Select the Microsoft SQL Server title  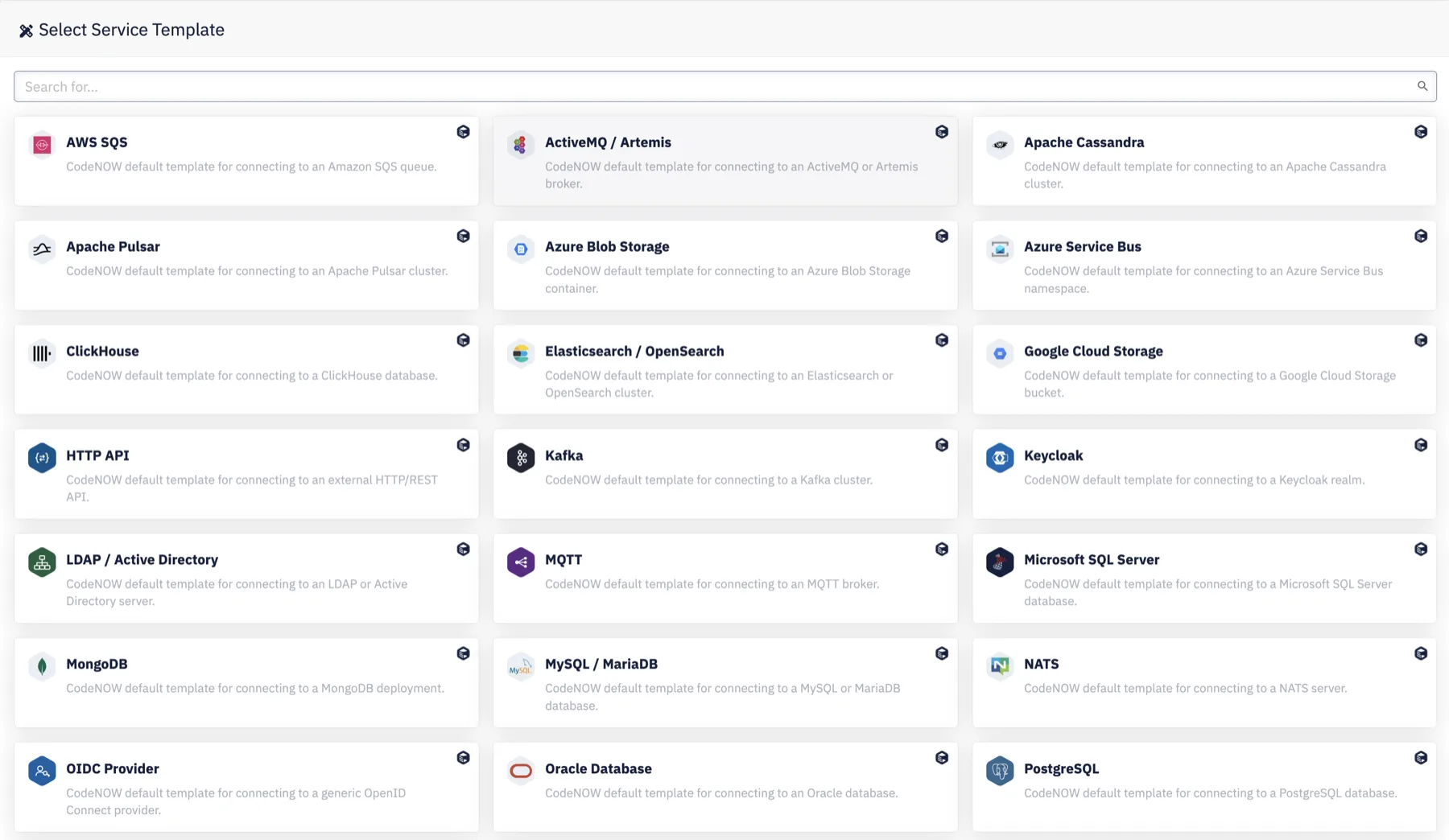click(x=1092, y=560)
